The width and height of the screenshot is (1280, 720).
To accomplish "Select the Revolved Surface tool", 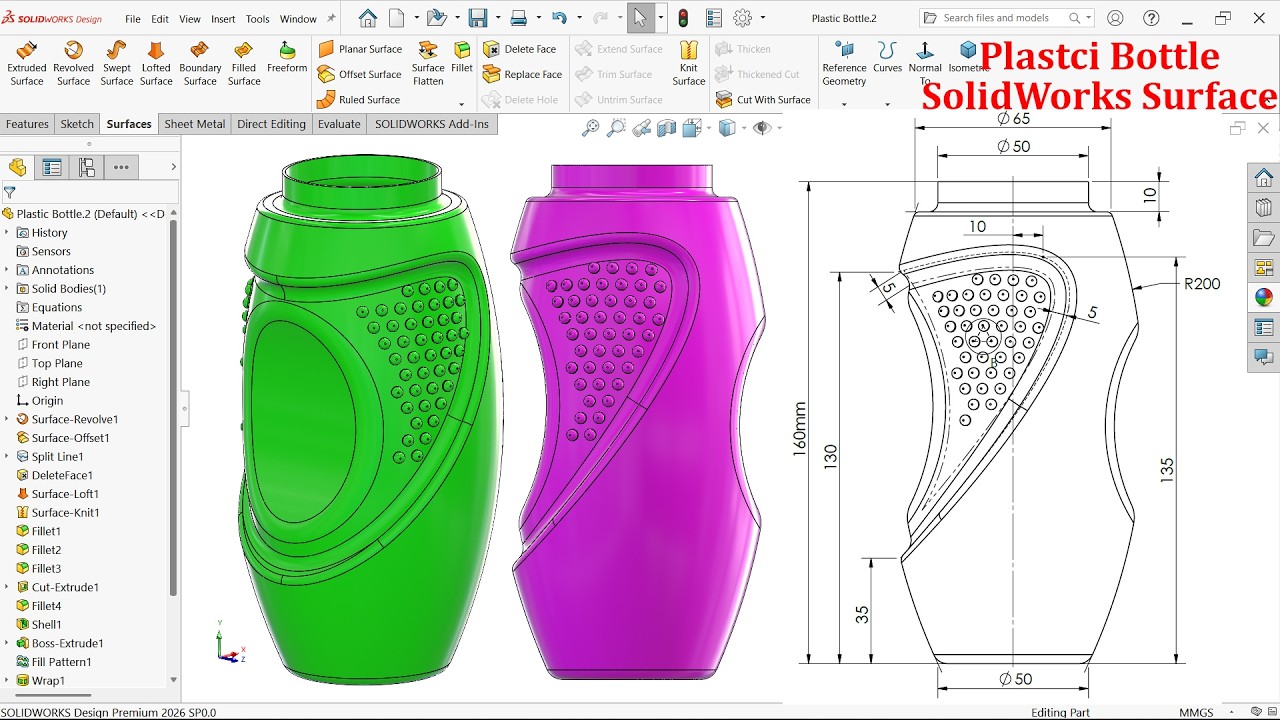I will point(73,63).
